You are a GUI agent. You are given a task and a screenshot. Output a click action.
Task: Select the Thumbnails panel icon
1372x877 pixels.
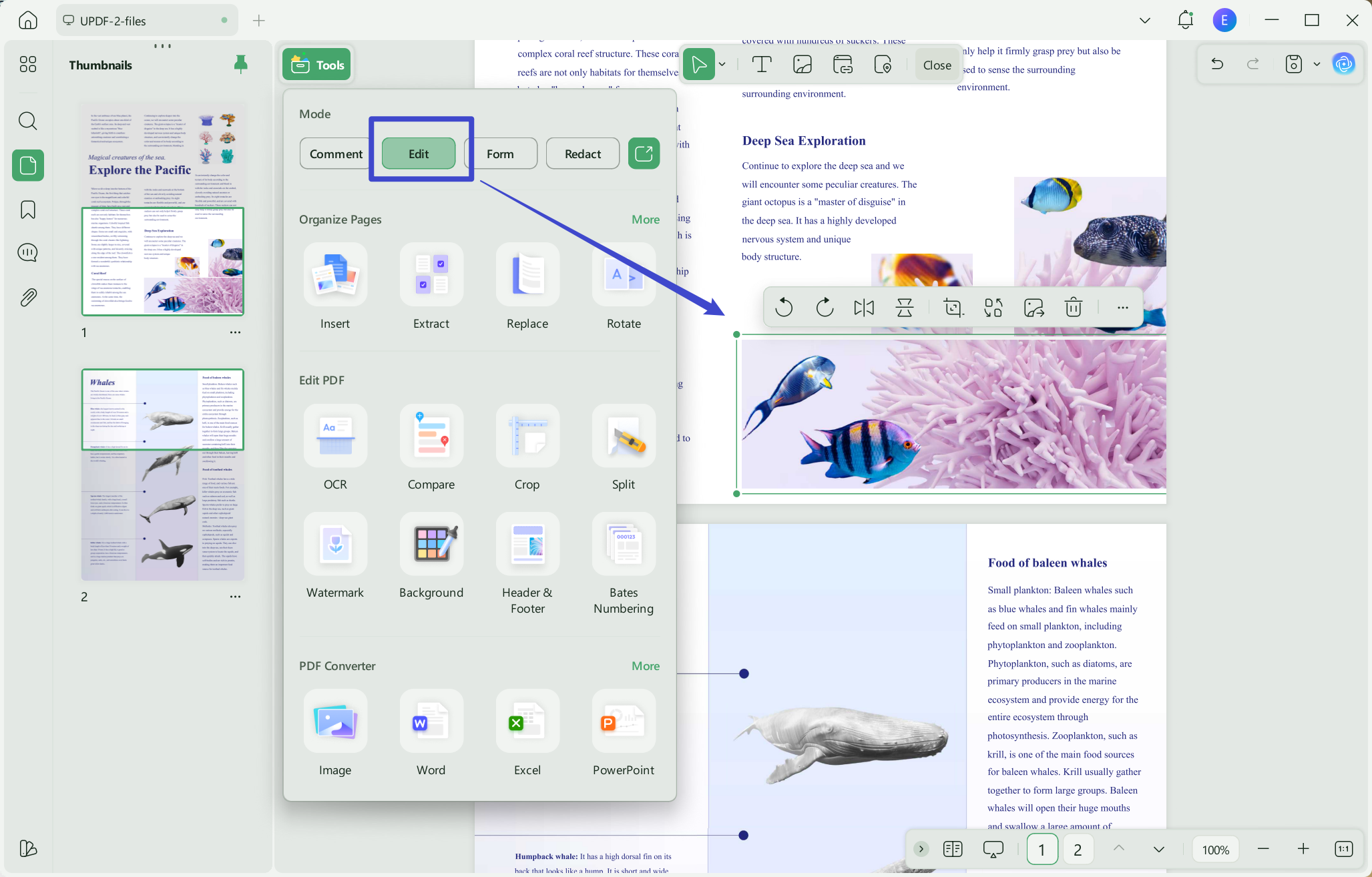27,165
